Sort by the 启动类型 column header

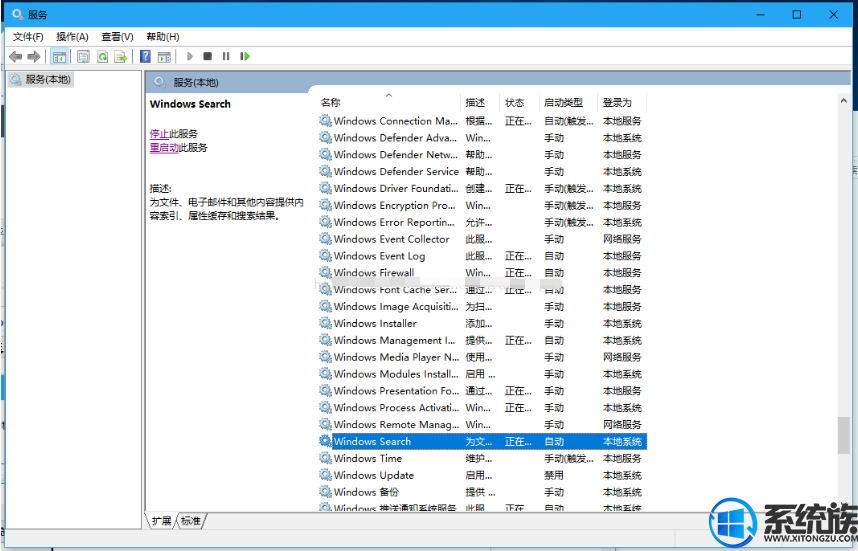(x=568, y=102)
